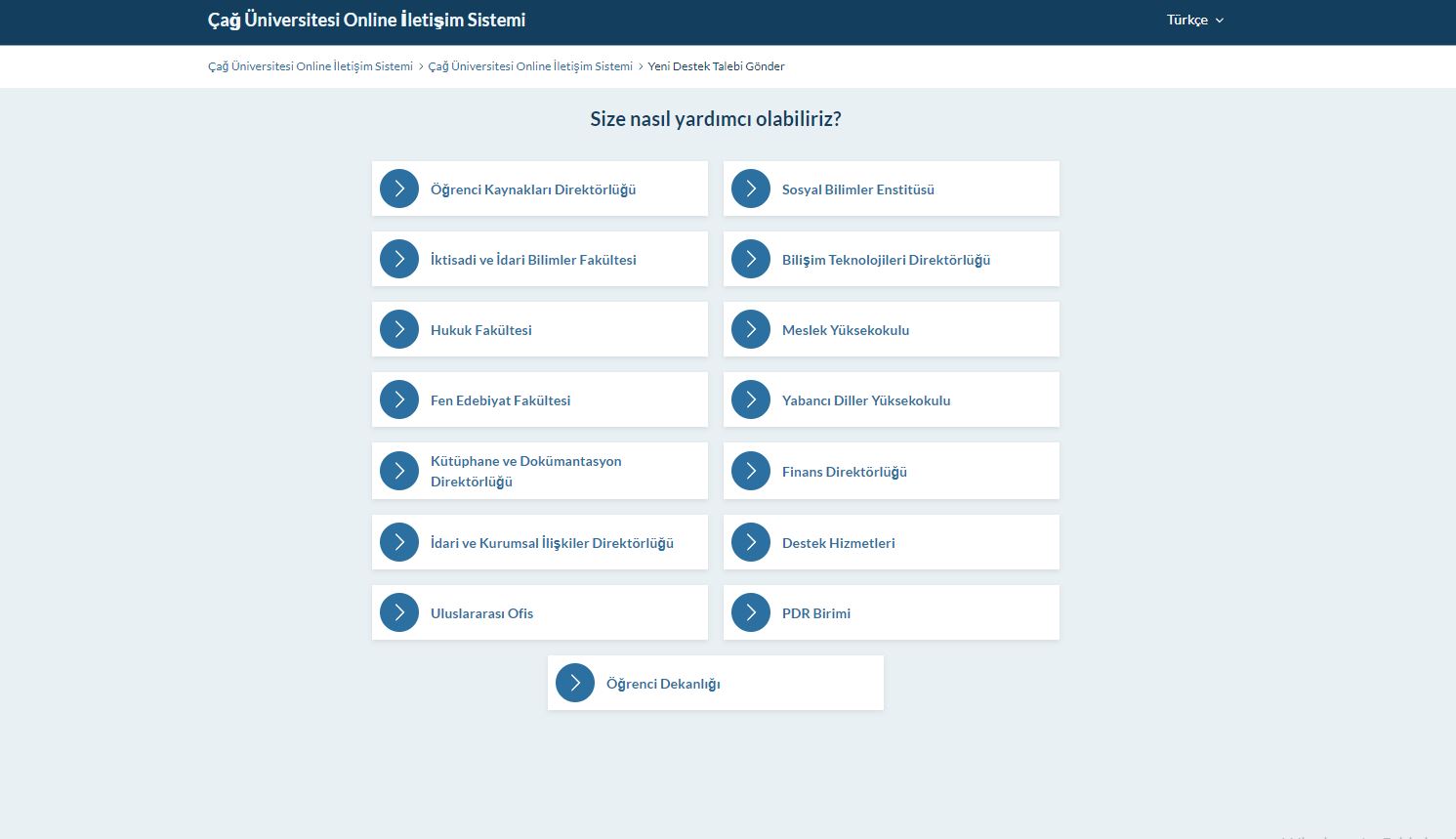
Task: Select Destek Hizmetleri option
Action: coord(838,543)
